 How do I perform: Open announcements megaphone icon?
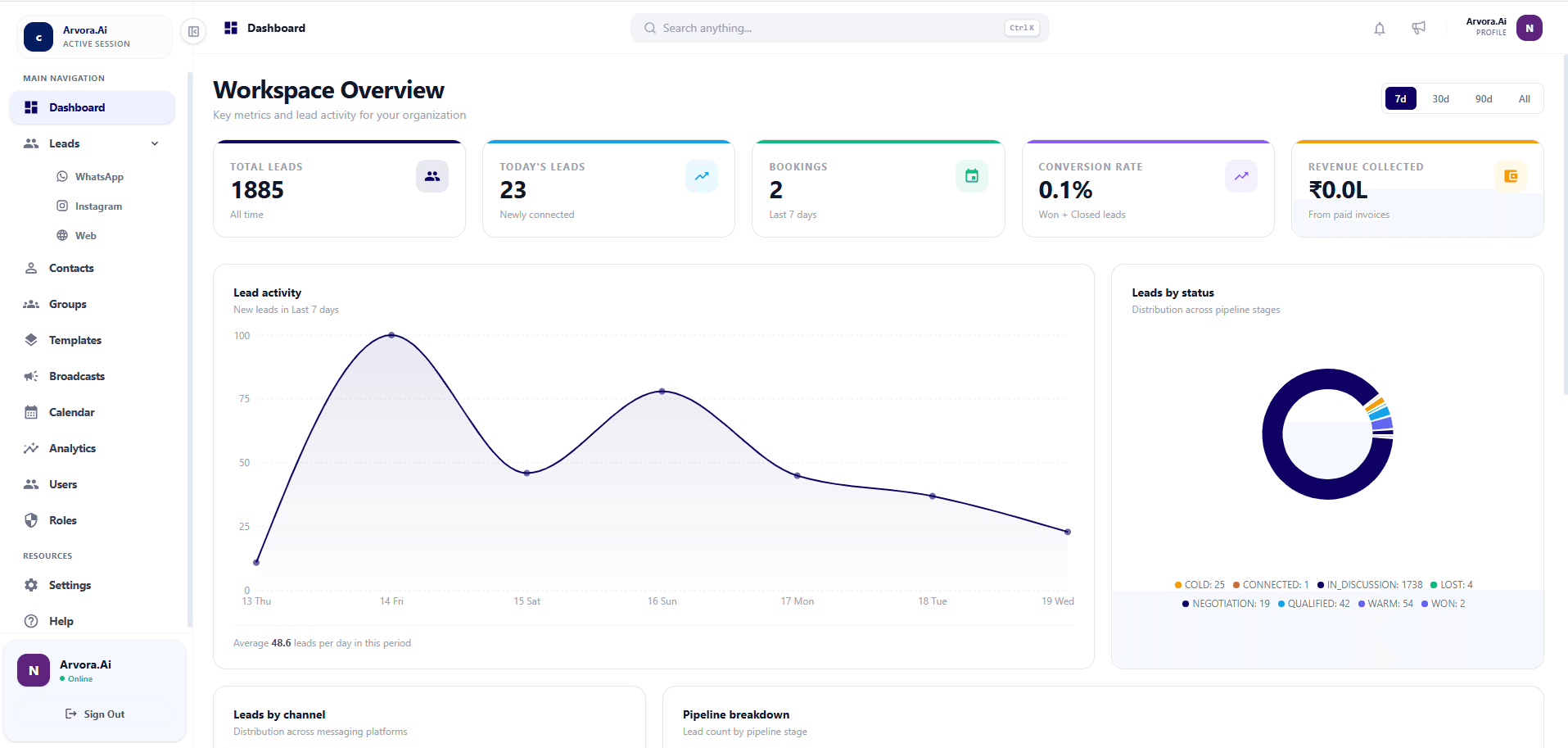point(1419,29)
